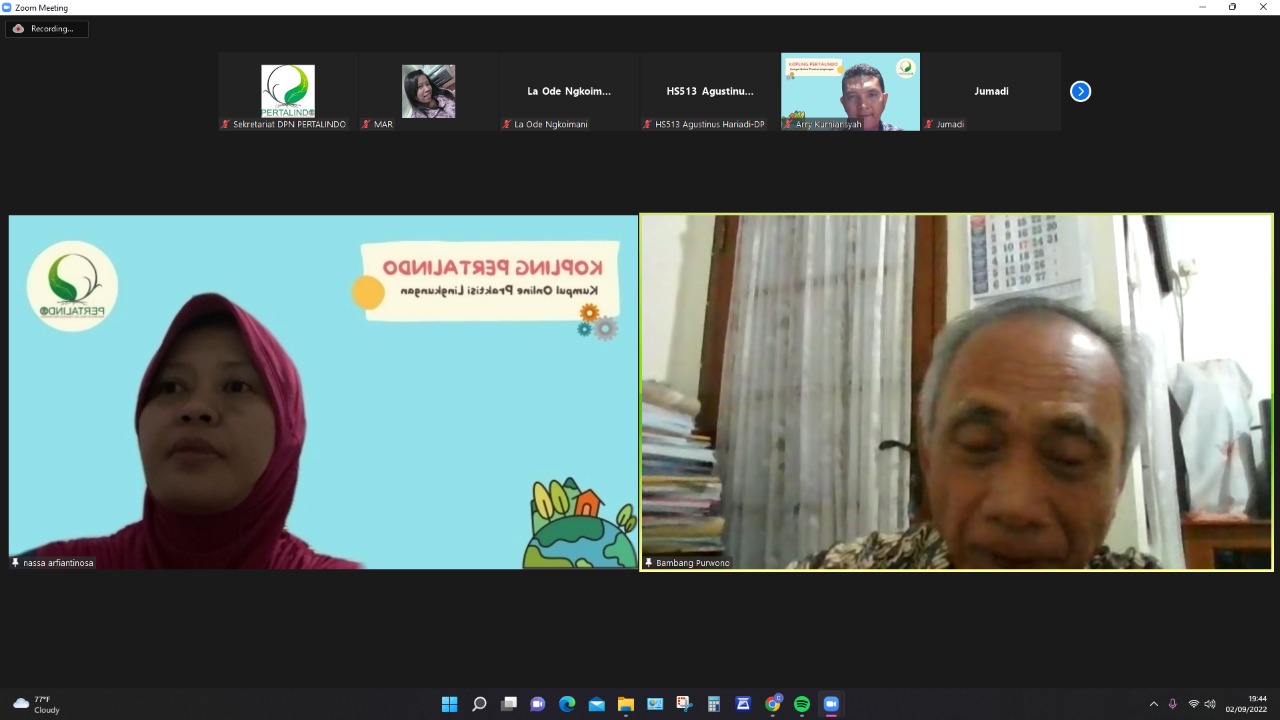Expand the hidden system tray icons
The width and height of the screenshot is (1280, 720).
click(1153, 704)
